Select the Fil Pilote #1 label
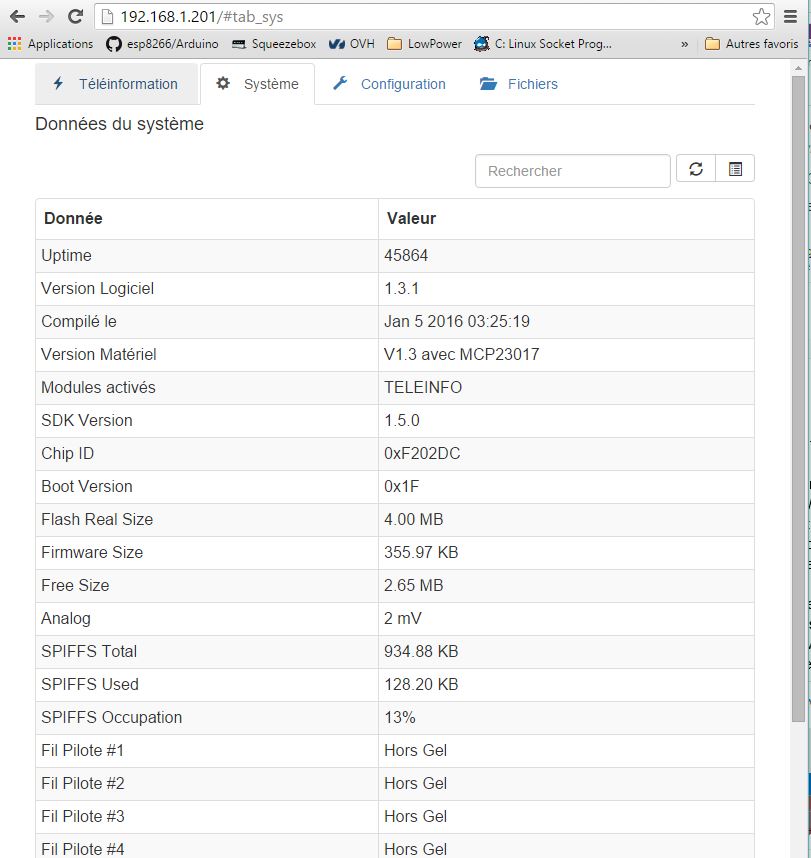Viewport: 811px width, 858px height. pyautogui.click(x=83, y=750)
